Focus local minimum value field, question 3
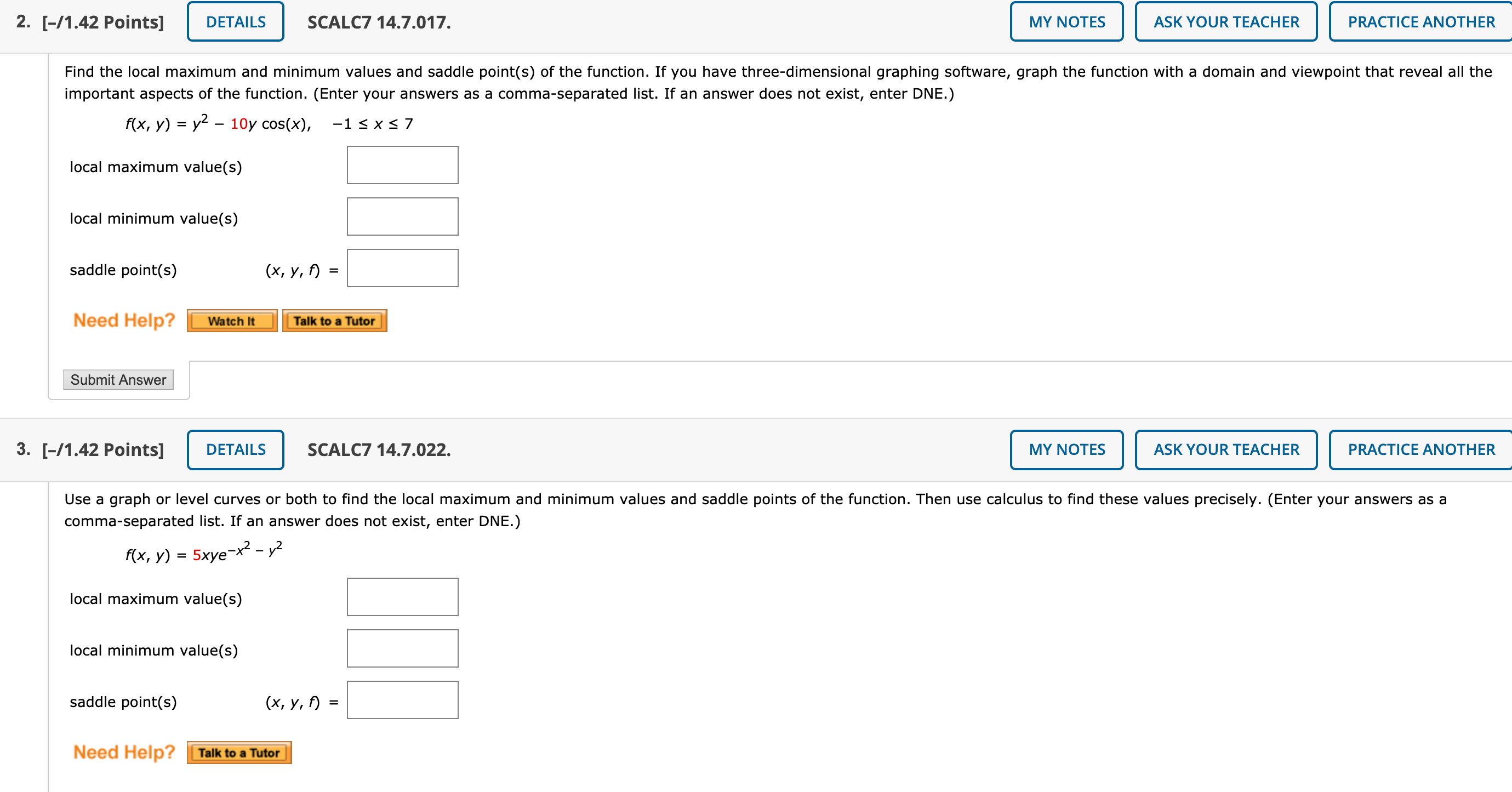 coord(403,649)
